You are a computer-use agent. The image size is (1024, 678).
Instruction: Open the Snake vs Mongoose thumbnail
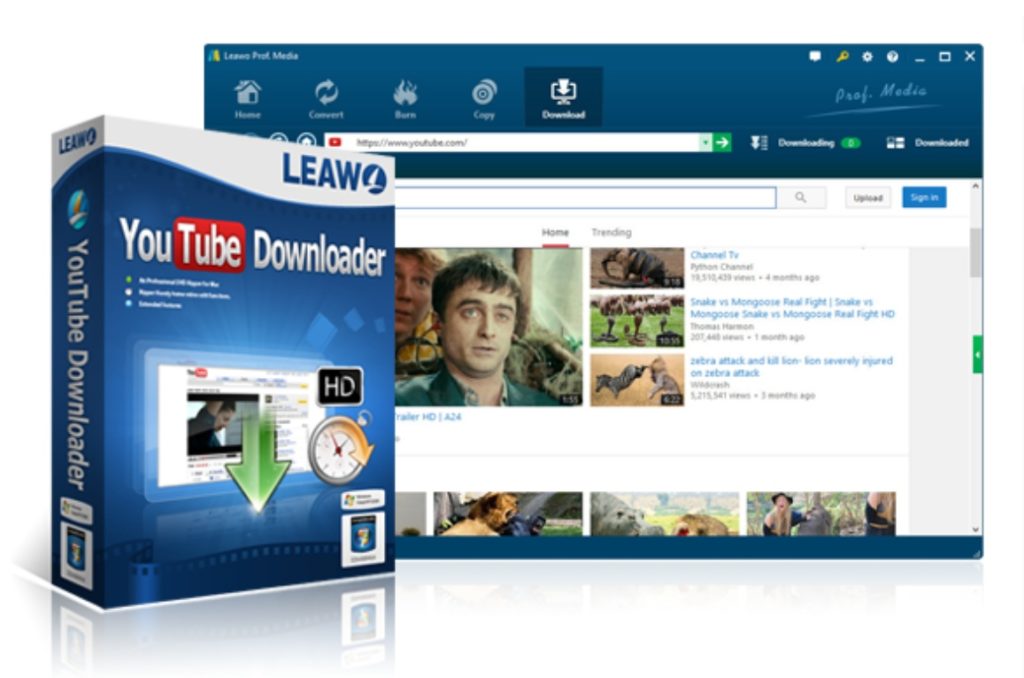point(637,321)
